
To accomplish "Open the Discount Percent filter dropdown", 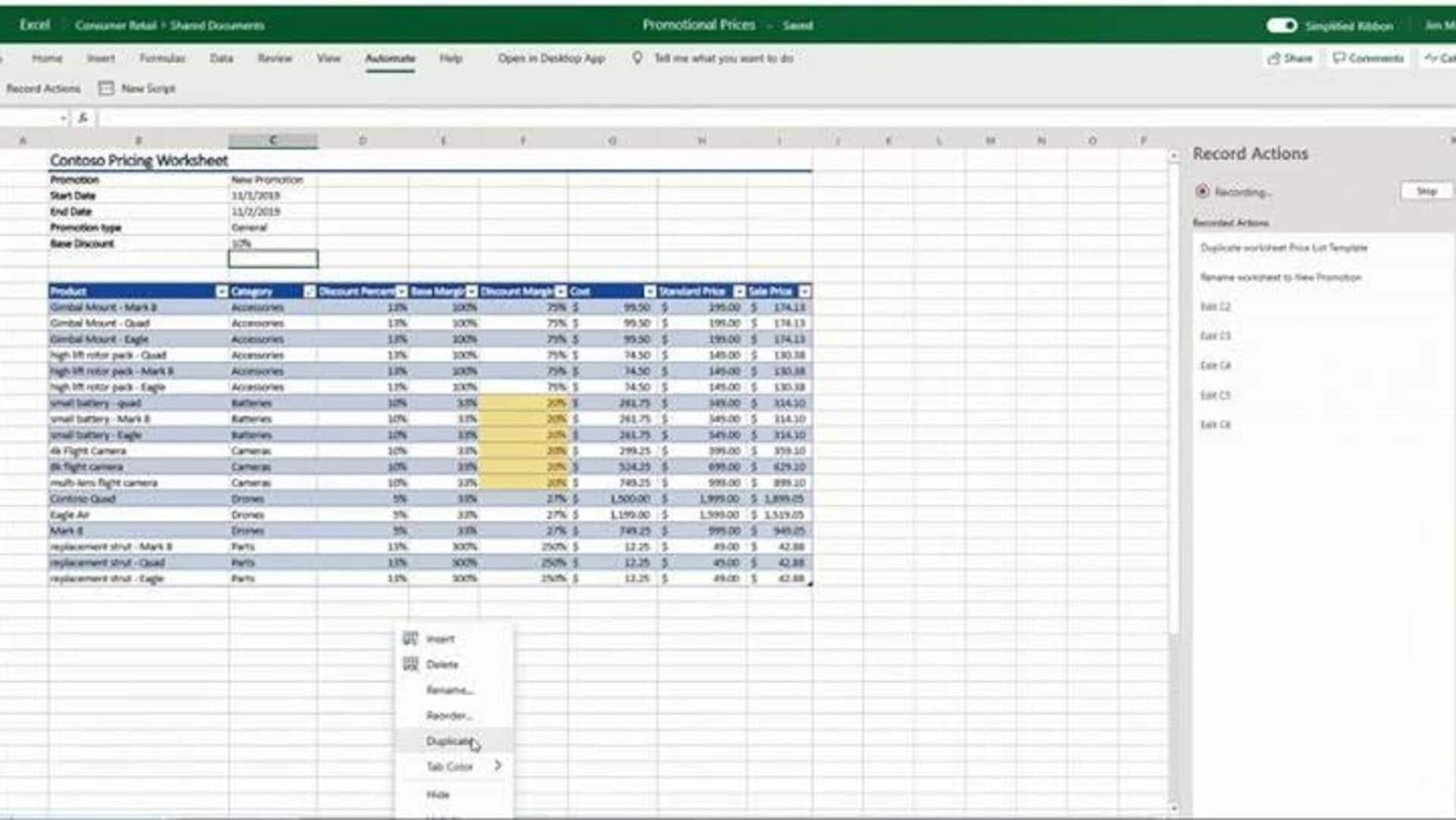I will pos(401,291).
